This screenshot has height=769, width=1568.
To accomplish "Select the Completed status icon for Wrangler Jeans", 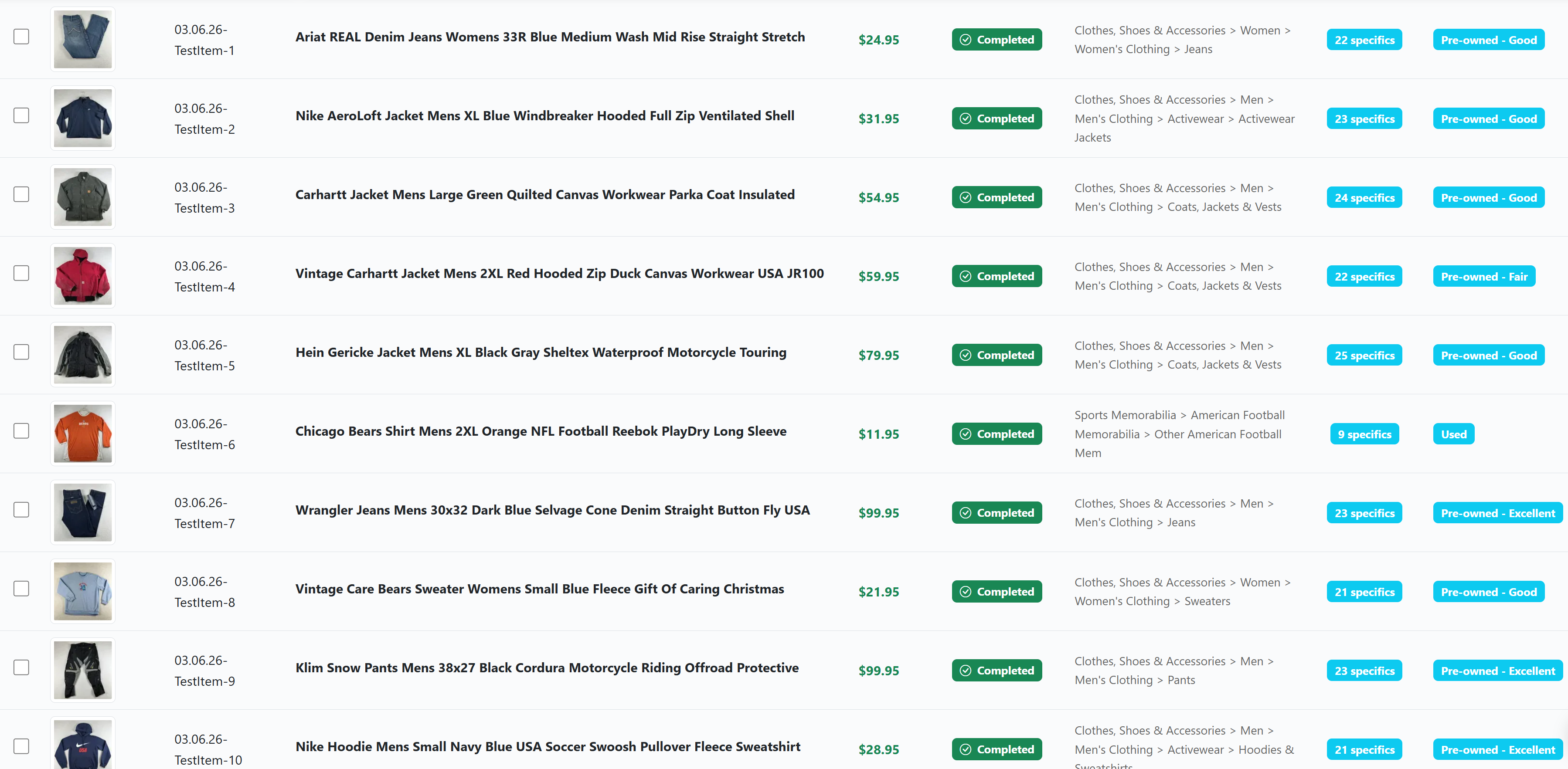I will [x=966, y=512].
